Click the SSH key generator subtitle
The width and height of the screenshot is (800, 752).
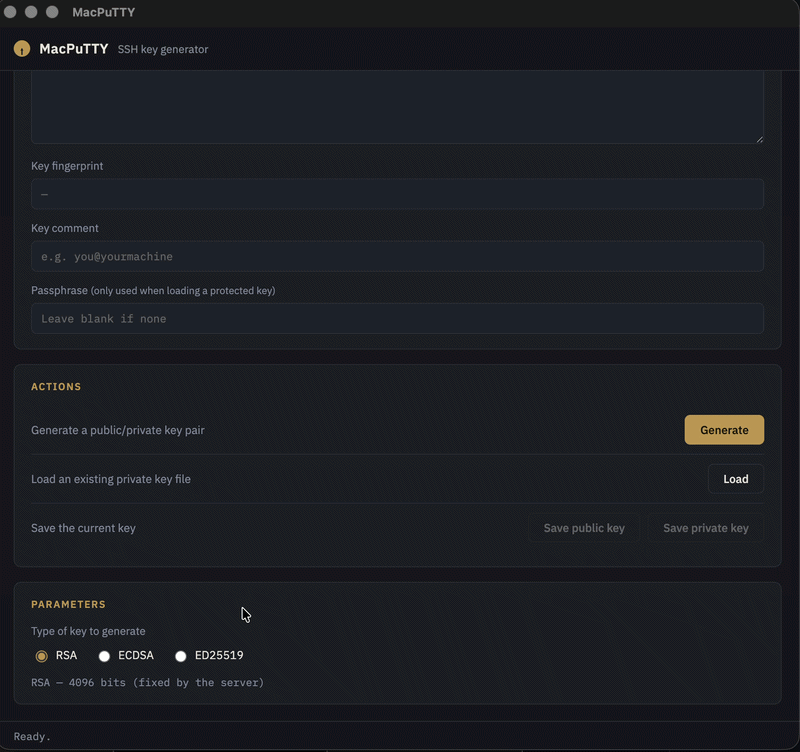pyautogui.click(x=163, y=49)
